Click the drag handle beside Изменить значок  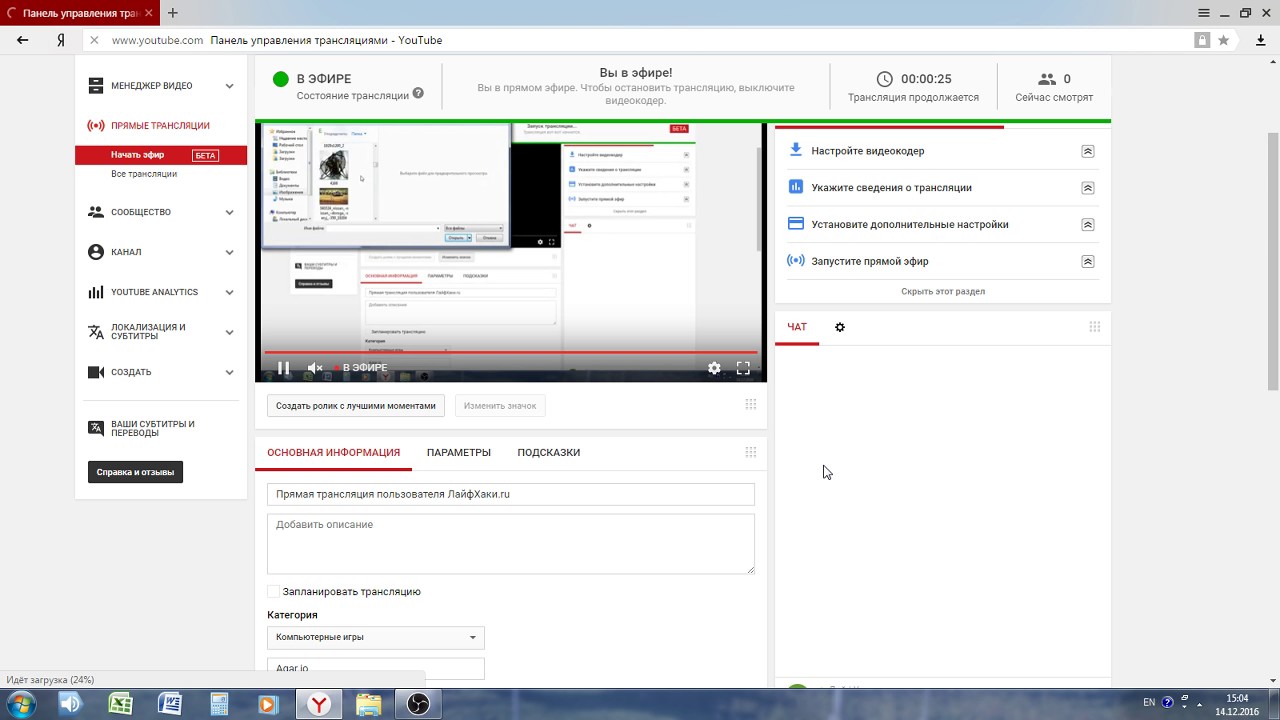[x=751, y=404]
